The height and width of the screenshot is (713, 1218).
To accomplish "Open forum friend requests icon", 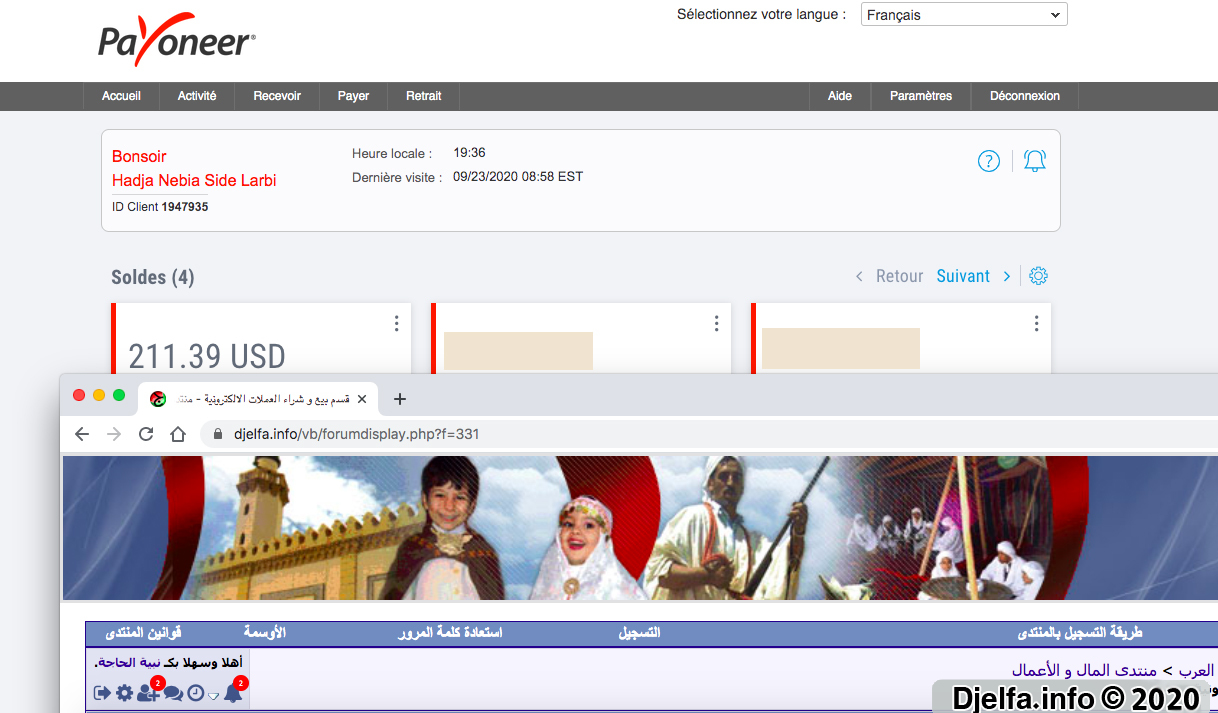I will [148, 692].
